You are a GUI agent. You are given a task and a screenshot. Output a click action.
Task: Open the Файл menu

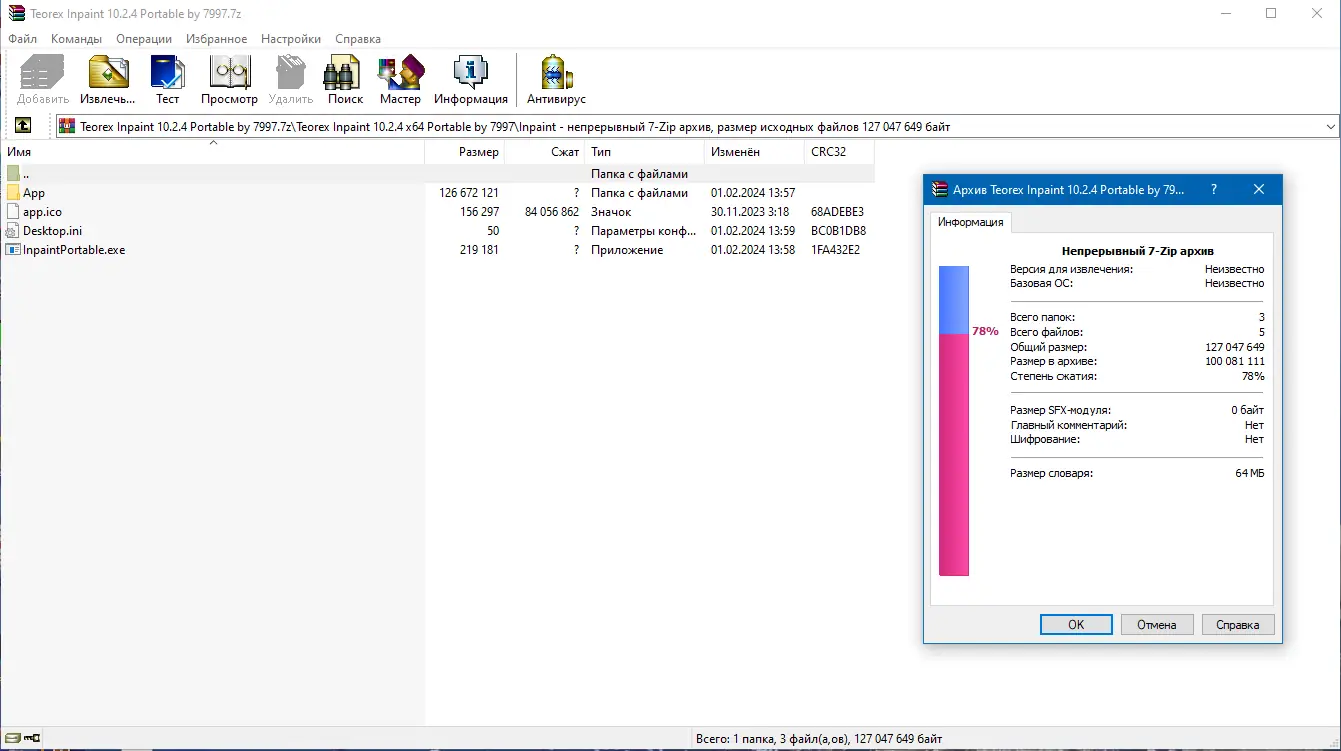pyautogui.click(x=20, y=38)
